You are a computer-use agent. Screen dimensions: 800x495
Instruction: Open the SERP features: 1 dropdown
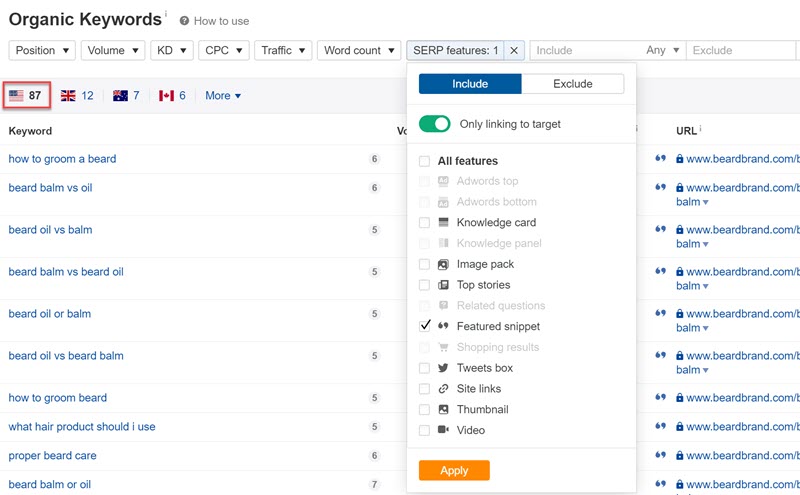tap(456, 51)
